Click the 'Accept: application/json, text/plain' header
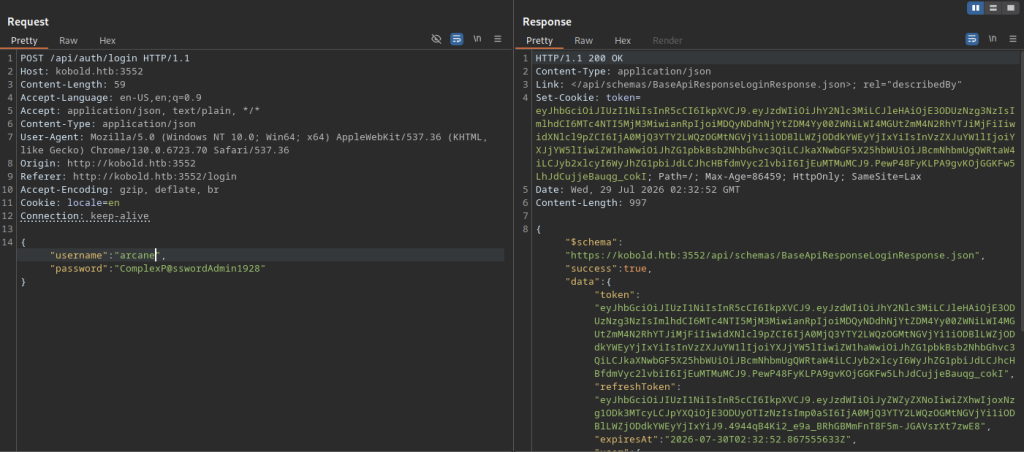The image size is (1024, 452). click(x=140, y=110)
